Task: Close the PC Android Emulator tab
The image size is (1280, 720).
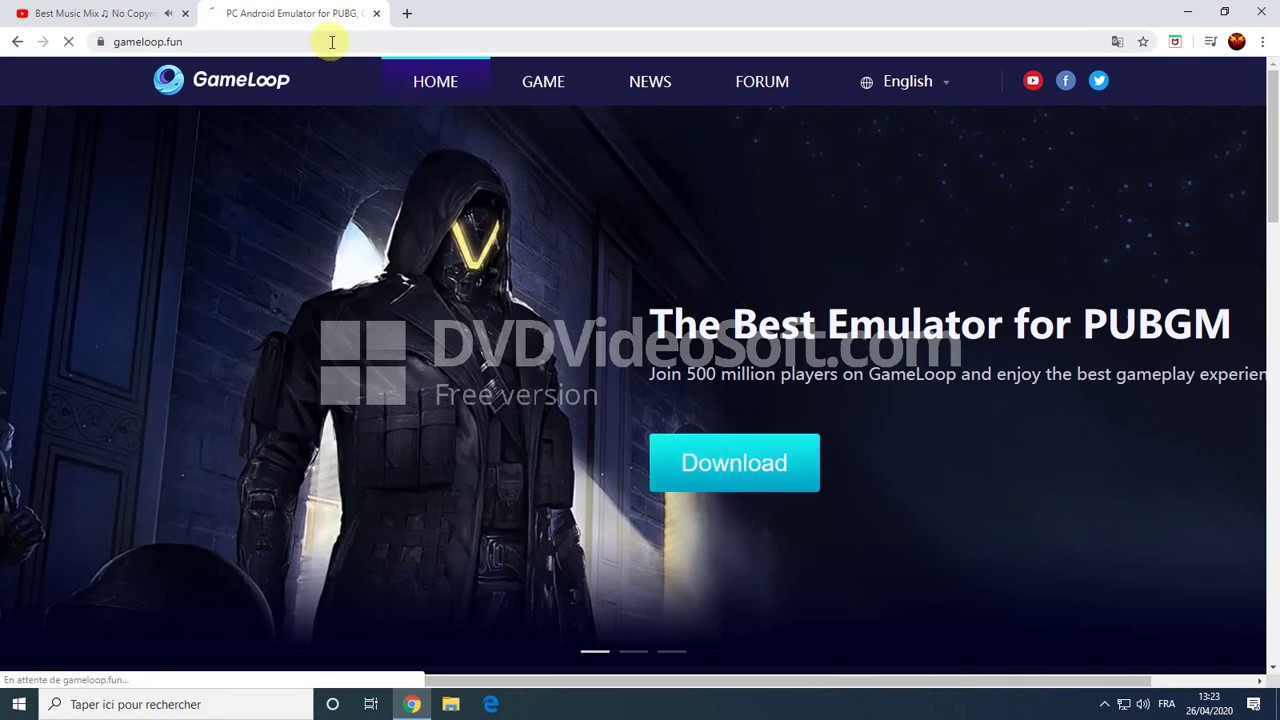Action: (x=376, y=14)
